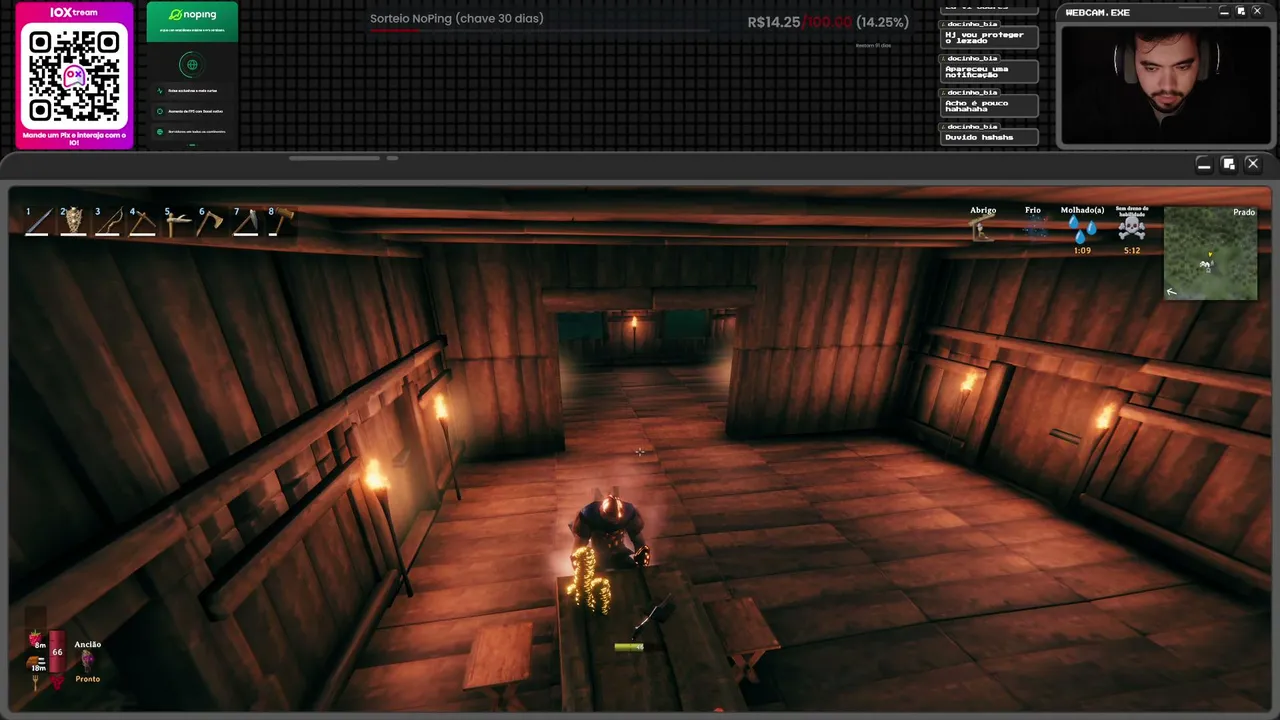Click the "Apareceu uma notificação" chat message
Viewport: 1280px width, 720px height.
point(989,72)
